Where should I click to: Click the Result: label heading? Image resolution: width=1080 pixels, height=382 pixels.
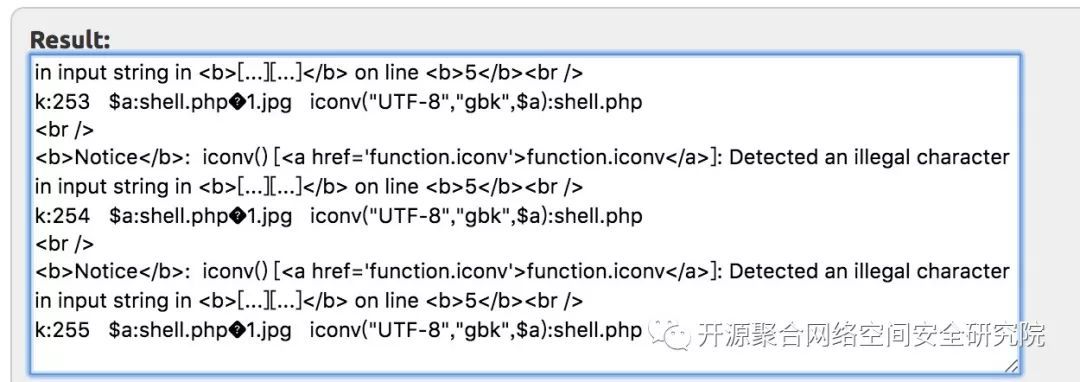[70, 40]
